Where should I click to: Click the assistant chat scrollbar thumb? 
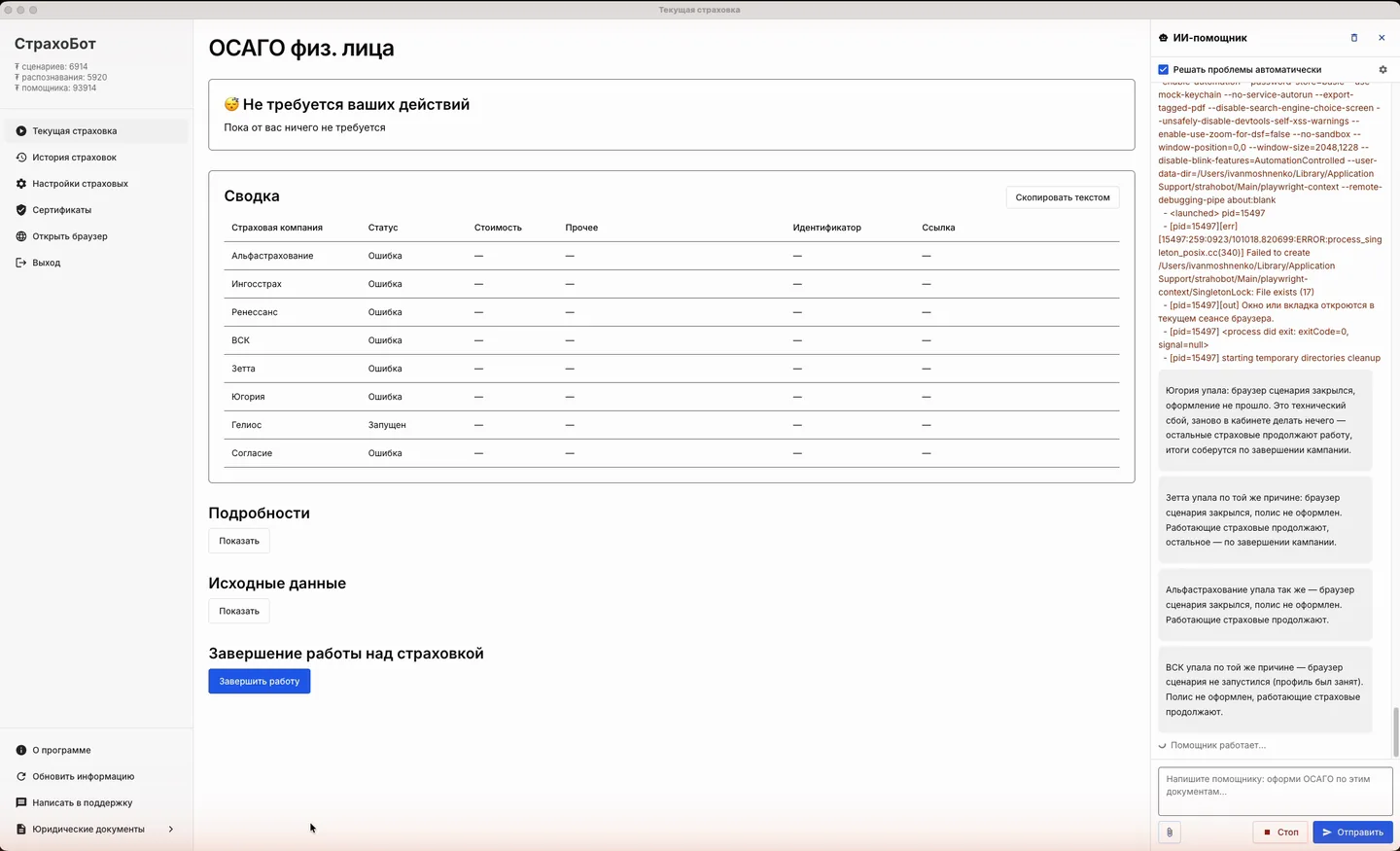1396,731
